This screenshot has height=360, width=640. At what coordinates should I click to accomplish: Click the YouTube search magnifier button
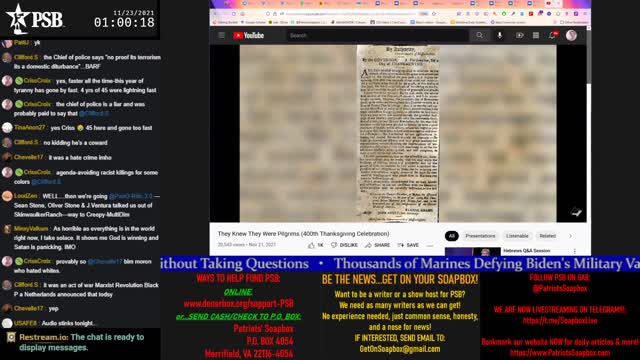coord(480,36)
